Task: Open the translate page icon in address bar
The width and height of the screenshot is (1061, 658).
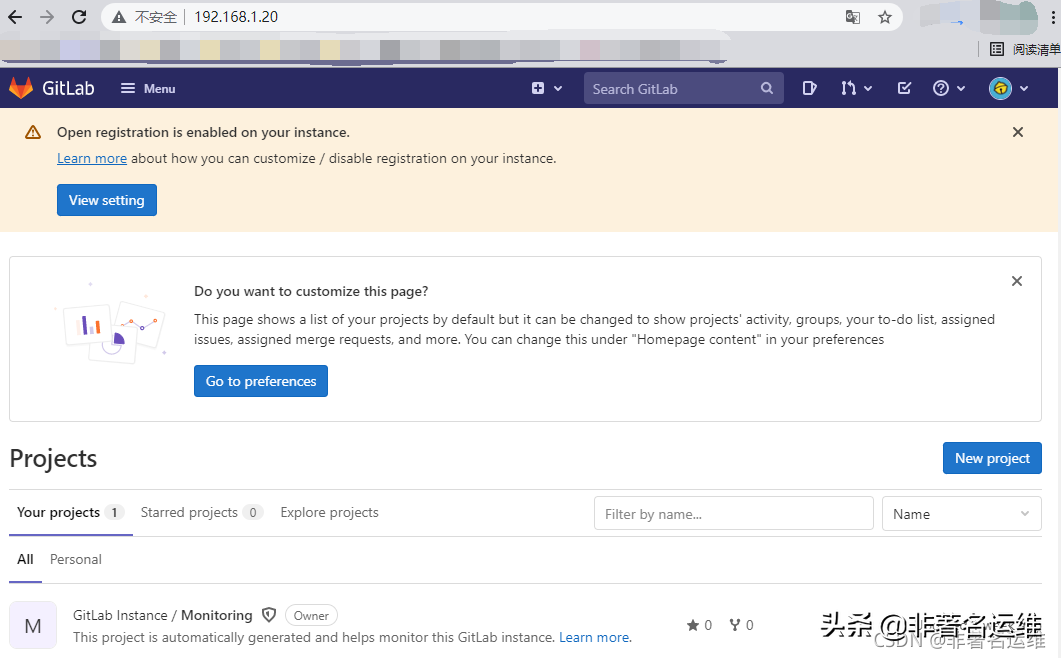Action: point(853,17)
